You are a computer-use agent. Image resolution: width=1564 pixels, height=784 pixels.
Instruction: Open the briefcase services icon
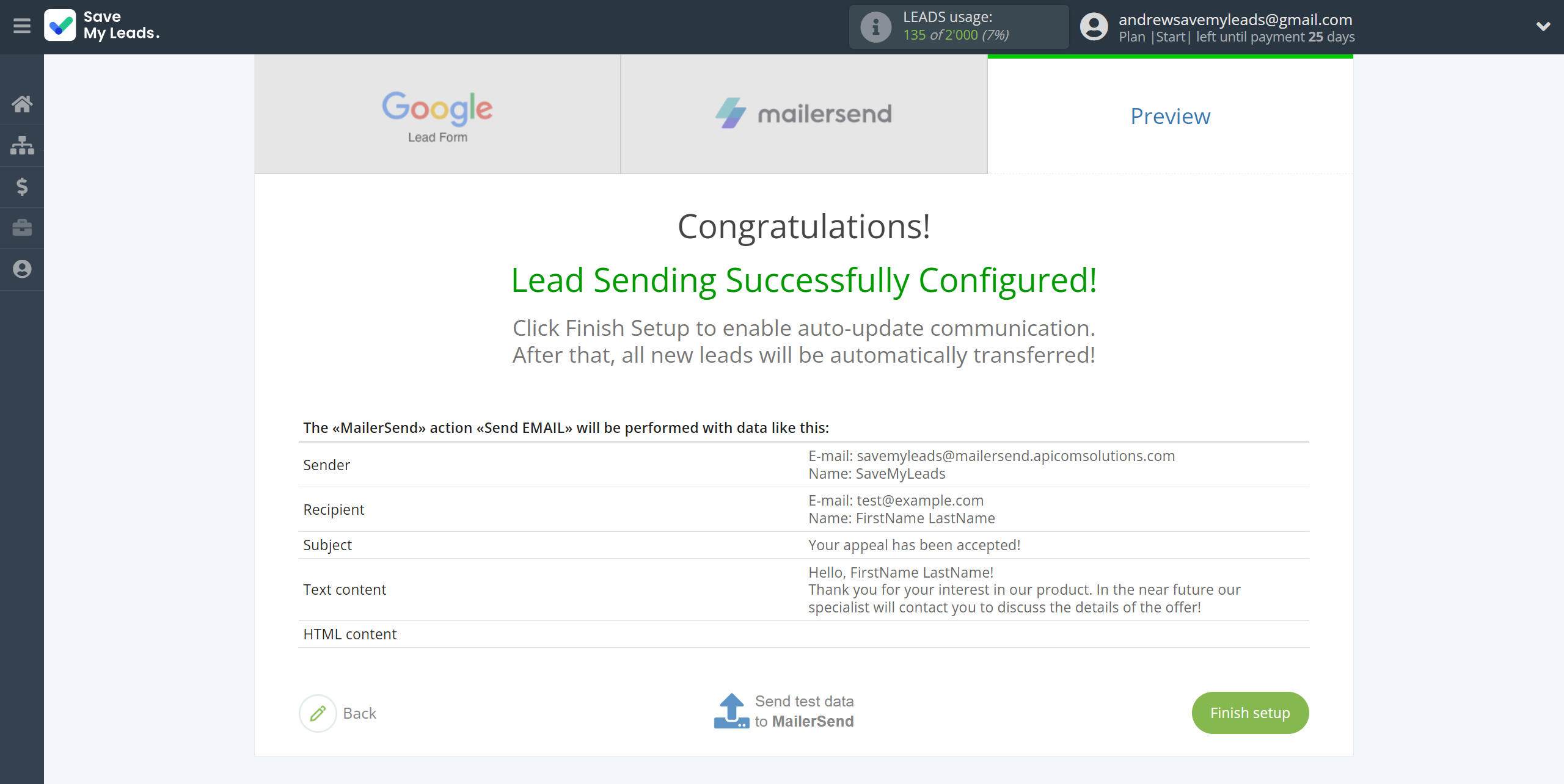[22, 228]
